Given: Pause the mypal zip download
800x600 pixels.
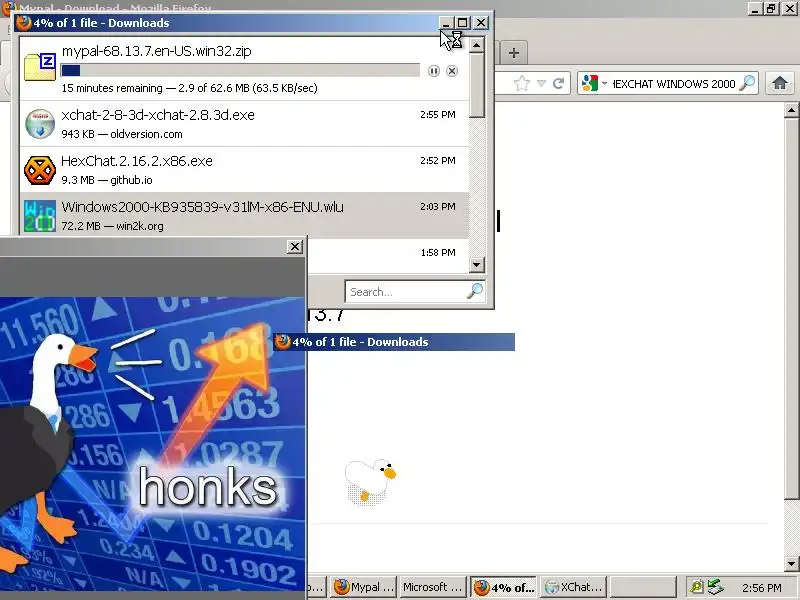Looking at the screenshot, I should 434,71.
